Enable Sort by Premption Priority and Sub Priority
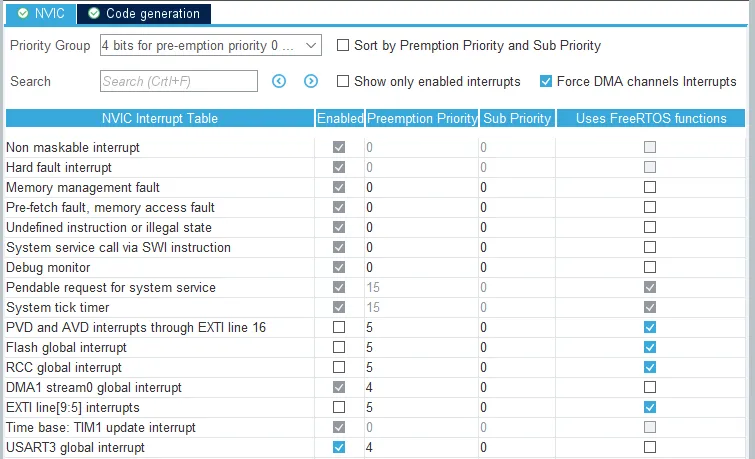The height and width of the screenshot is (459, 755). point(343,45)
